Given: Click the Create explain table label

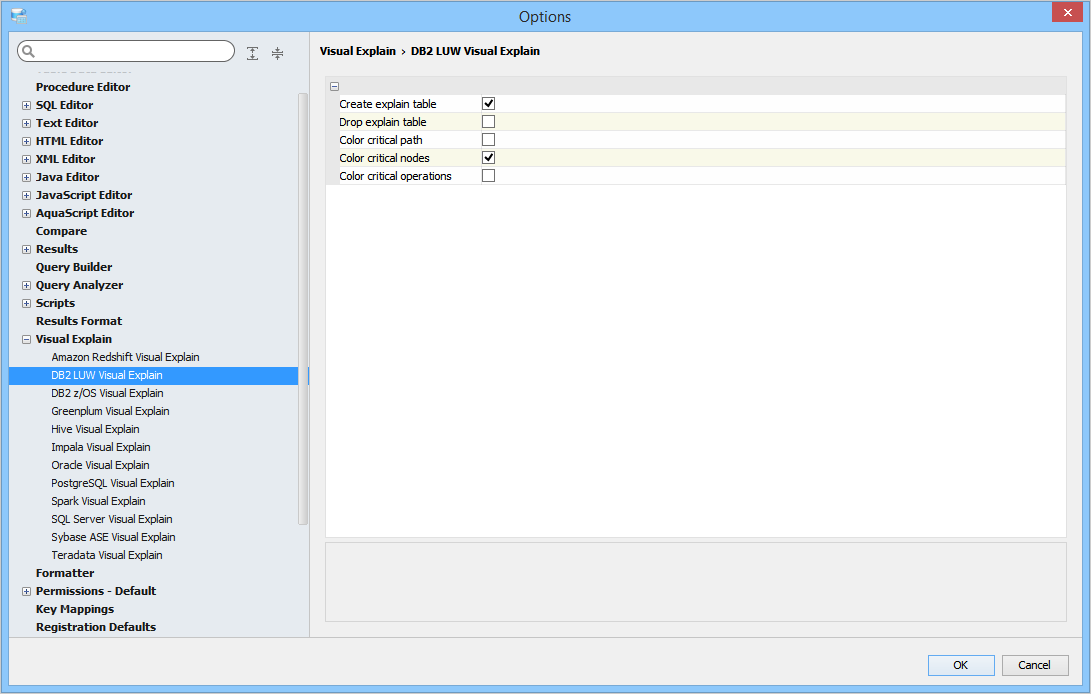Looking at the screenshot, I should click(x=388, y=104).
